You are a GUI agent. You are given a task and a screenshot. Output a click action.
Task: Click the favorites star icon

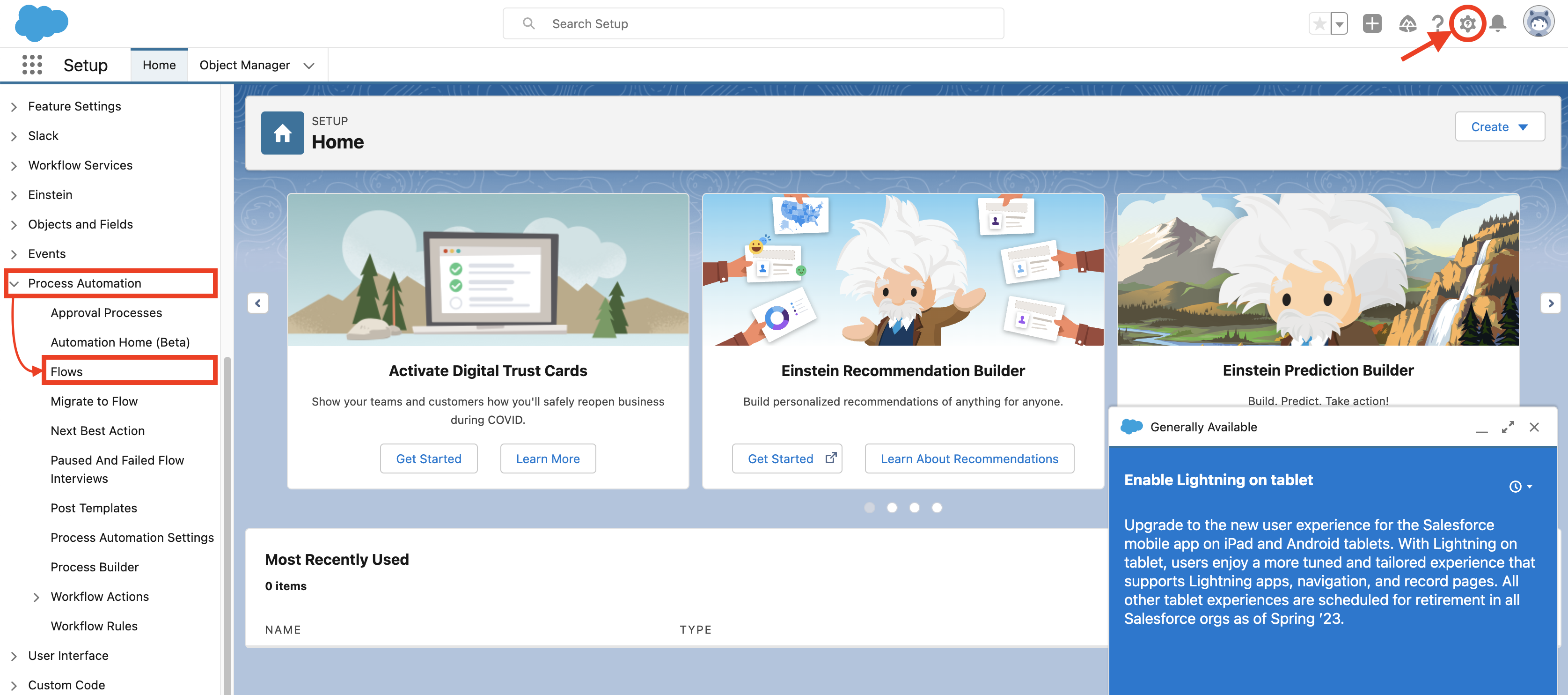pos(1319,24)
